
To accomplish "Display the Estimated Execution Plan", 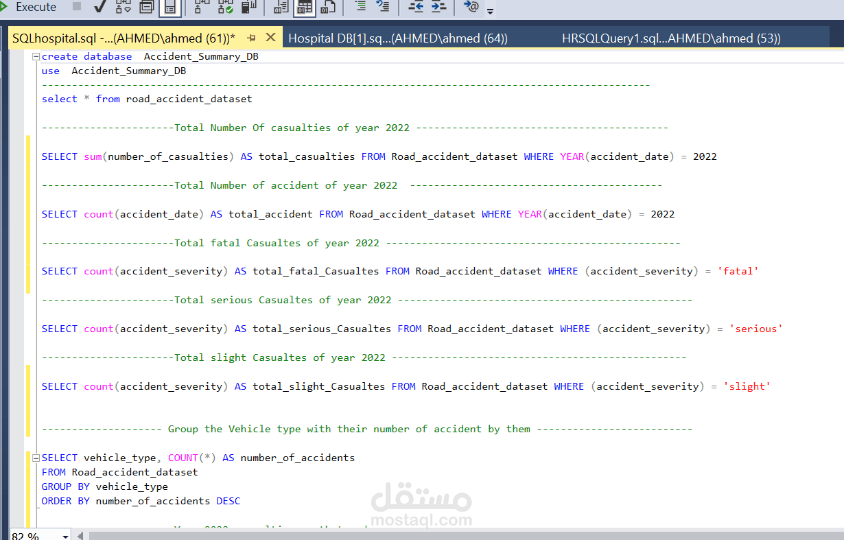I will [123, 7].
